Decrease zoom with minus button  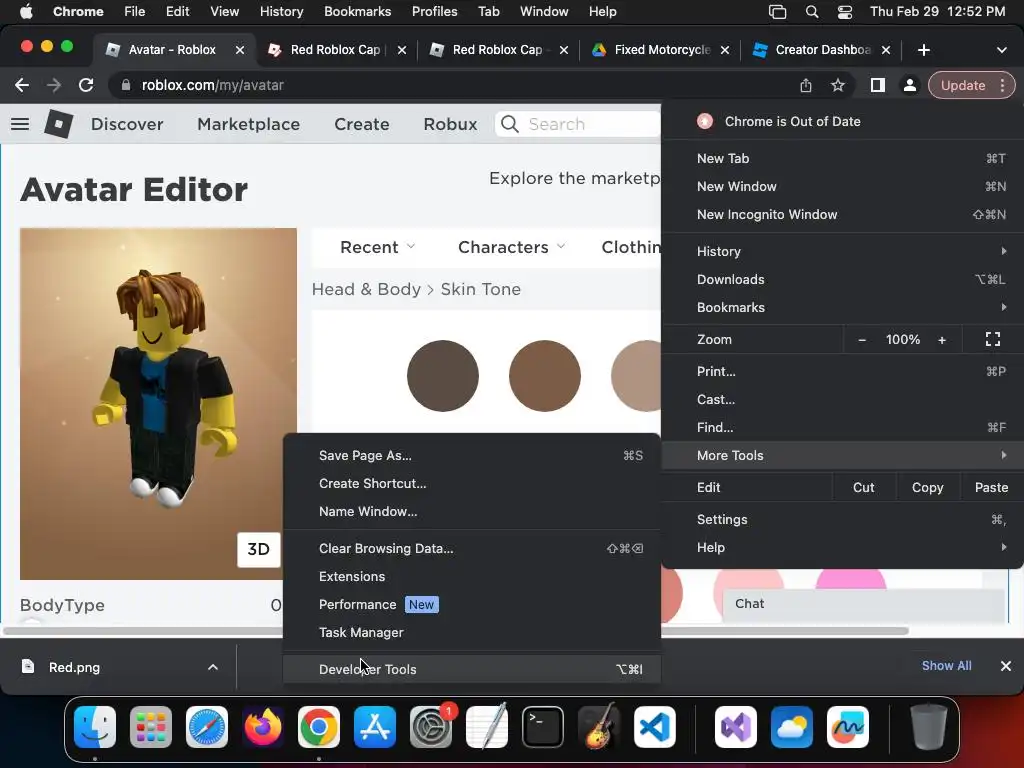pos(862,340)
